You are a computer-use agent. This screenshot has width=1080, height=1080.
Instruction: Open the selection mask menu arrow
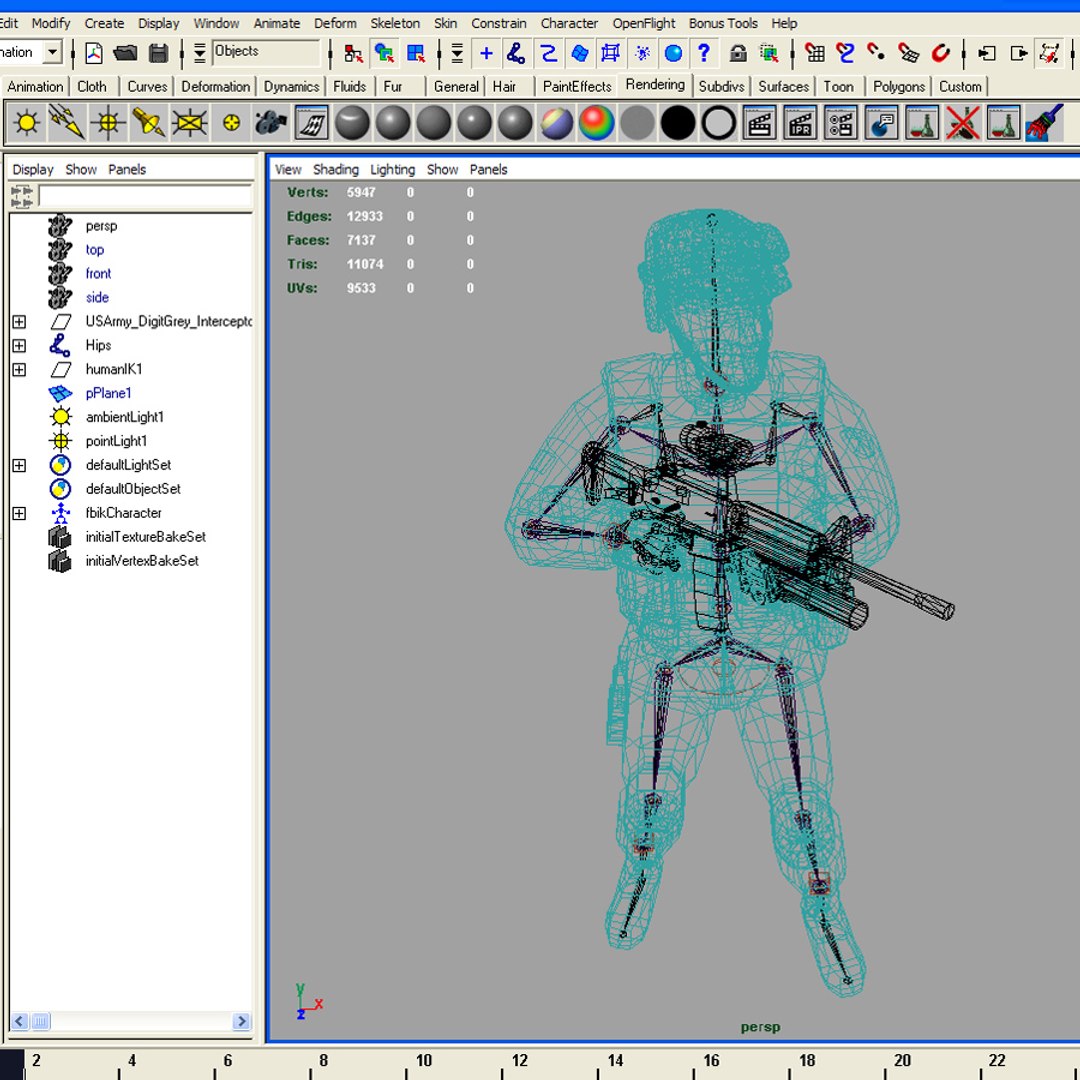click(x=200, y=53)
